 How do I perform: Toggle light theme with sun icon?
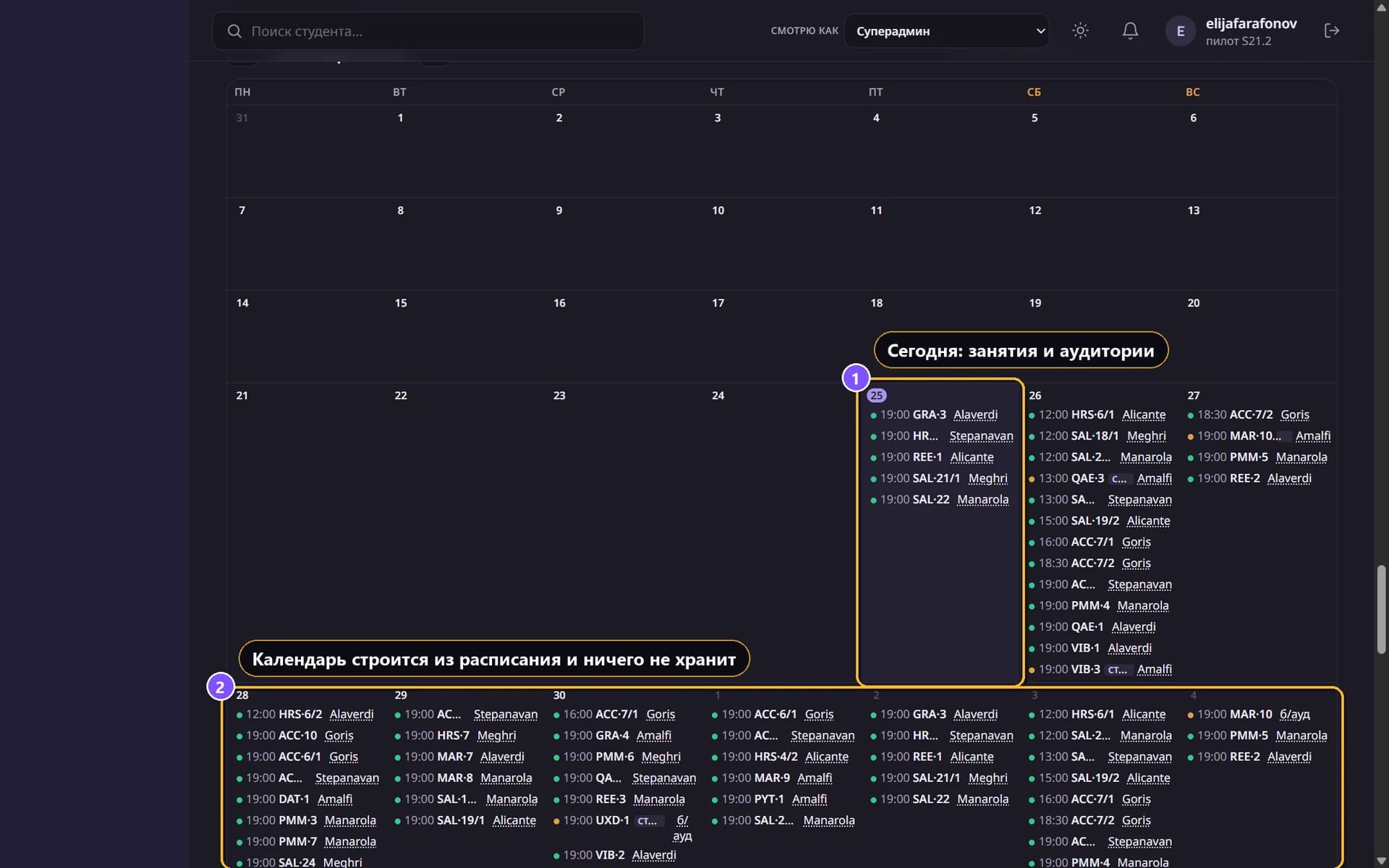tap(1080, 30)
